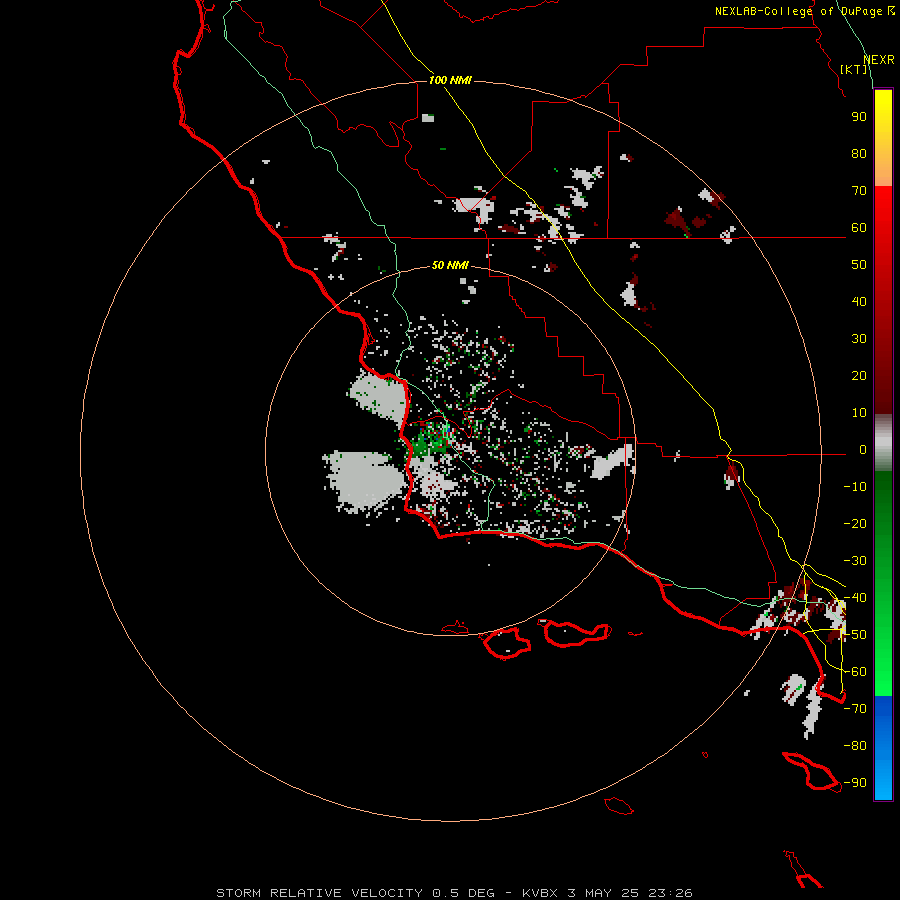
Task: Click the 60 value on the velocity scale
Action: (859, 228)
